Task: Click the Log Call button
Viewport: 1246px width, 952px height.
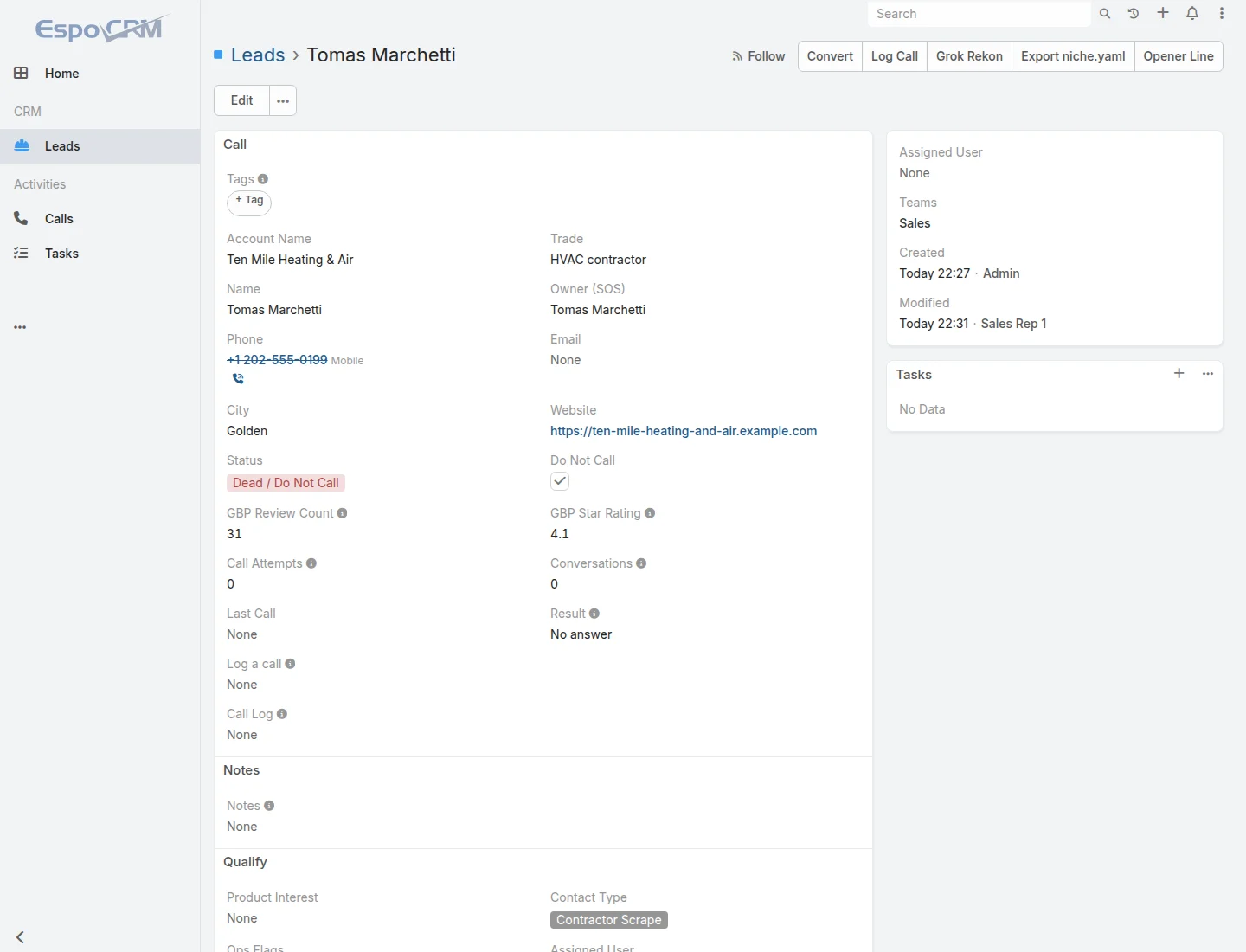Action: [x=895, y=56]
